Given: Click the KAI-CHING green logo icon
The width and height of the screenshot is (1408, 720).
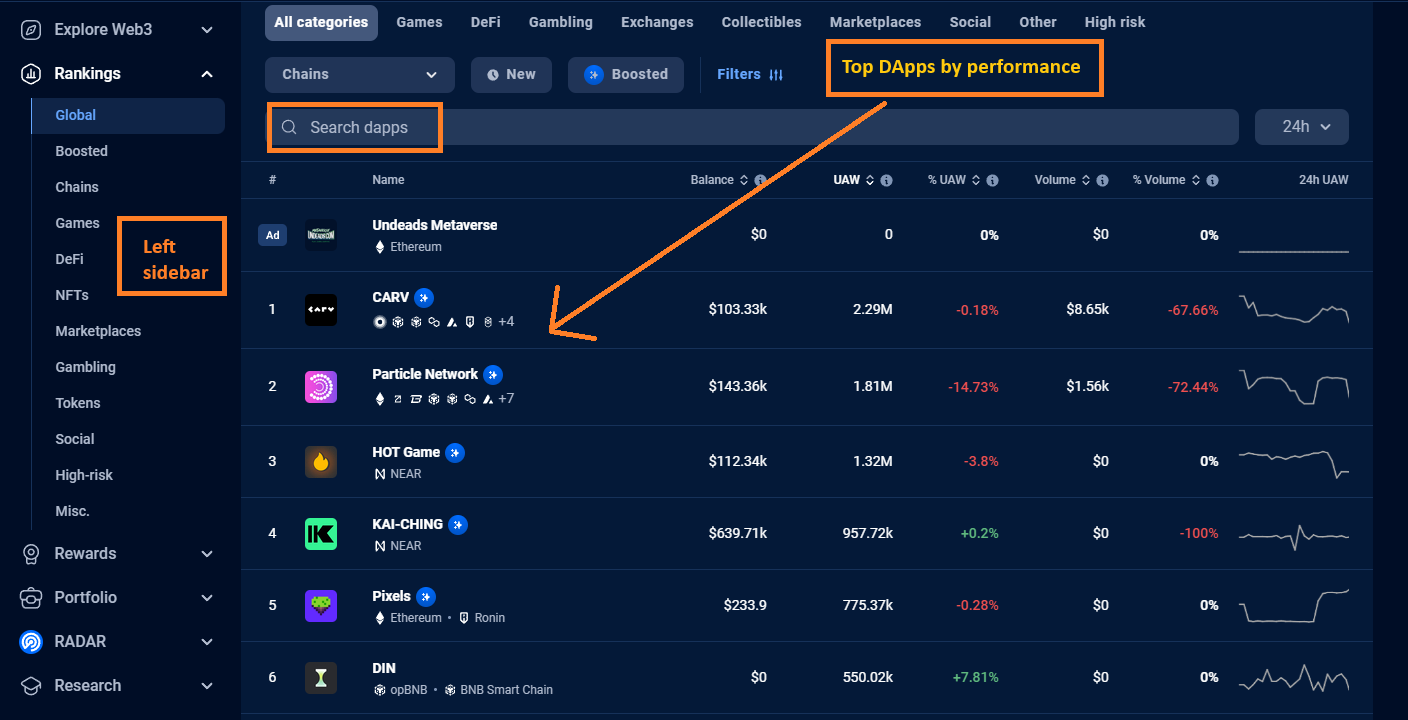Looking at the screenshot, I should point(321,534).
